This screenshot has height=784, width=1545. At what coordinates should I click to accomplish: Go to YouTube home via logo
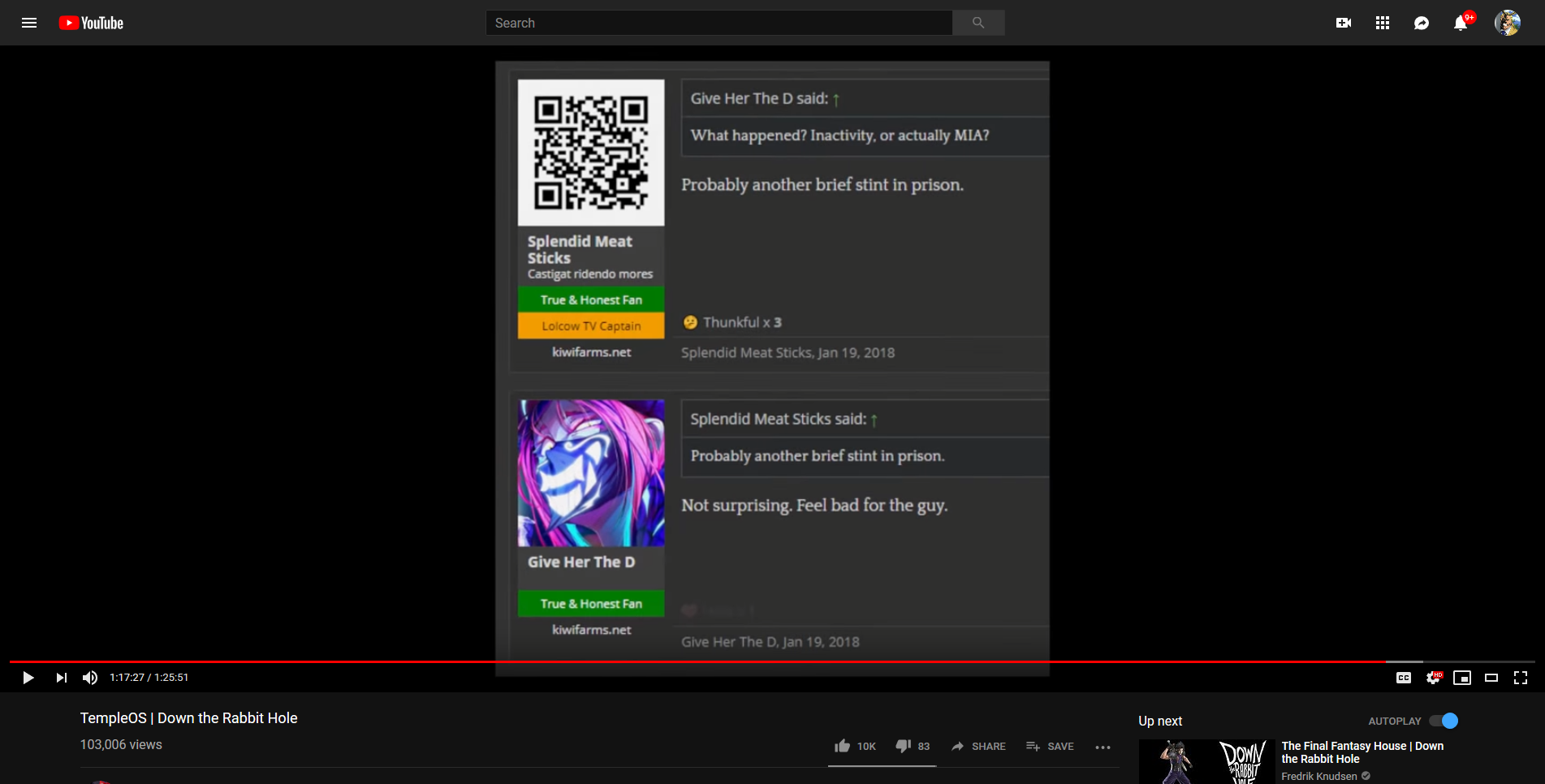91,23
